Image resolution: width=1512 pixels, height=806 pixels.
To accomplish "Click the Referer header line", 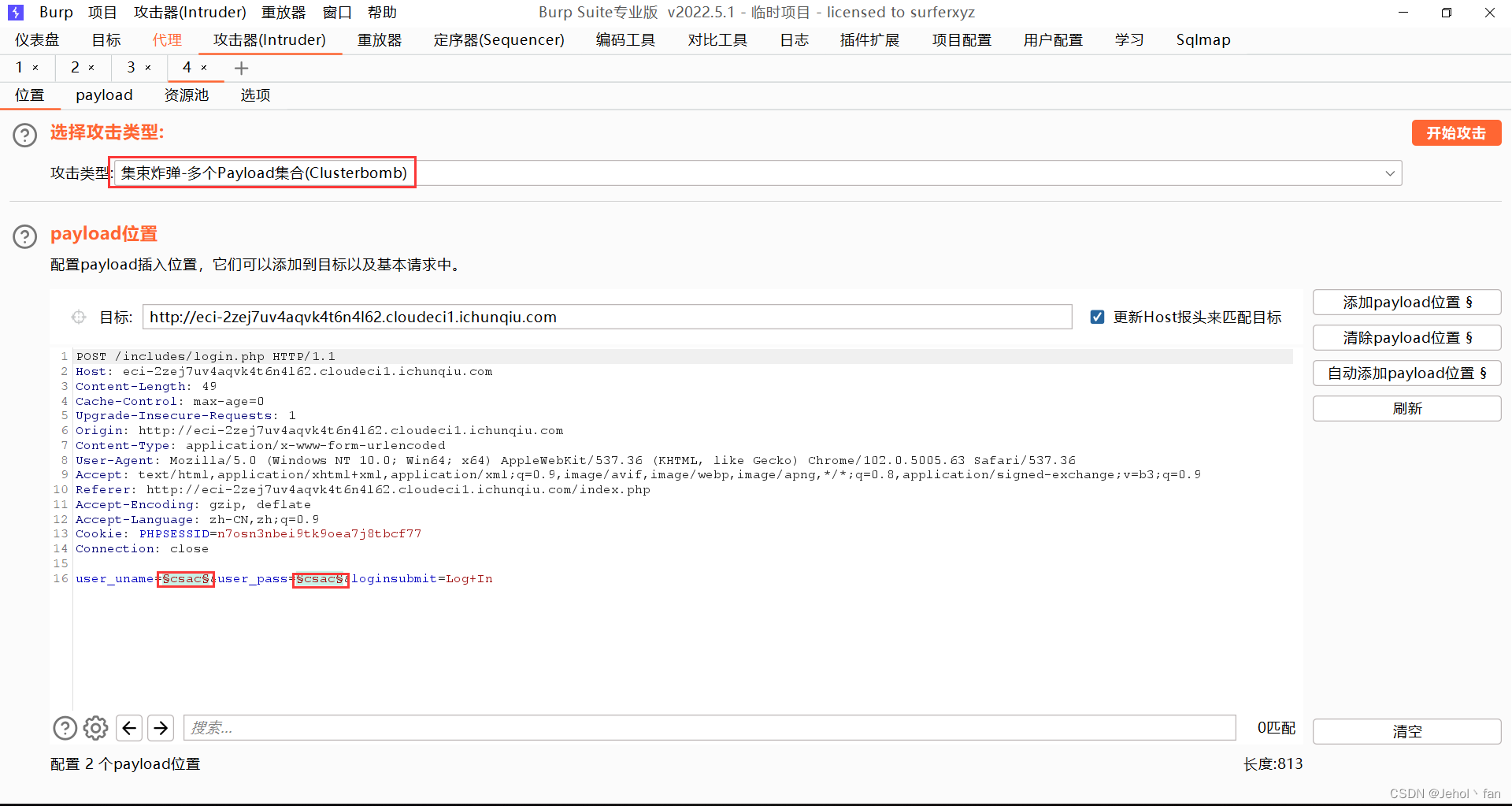I will (363, 490).
